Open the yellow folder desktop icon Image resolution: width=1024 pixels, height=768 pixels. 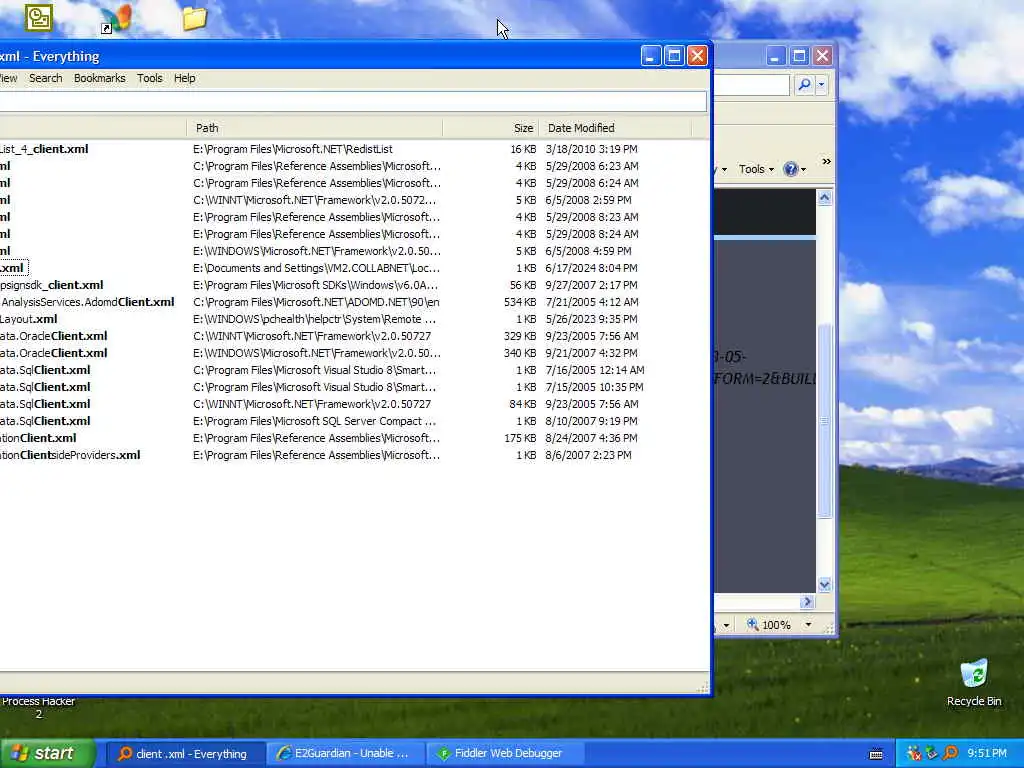click(x=195, y=18)
